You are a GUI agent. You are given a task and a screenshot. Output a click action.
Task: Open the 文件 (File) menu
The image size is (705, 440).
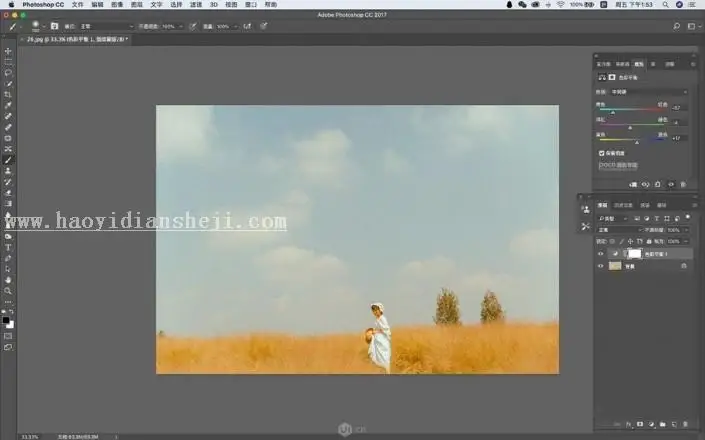[78, 4]
